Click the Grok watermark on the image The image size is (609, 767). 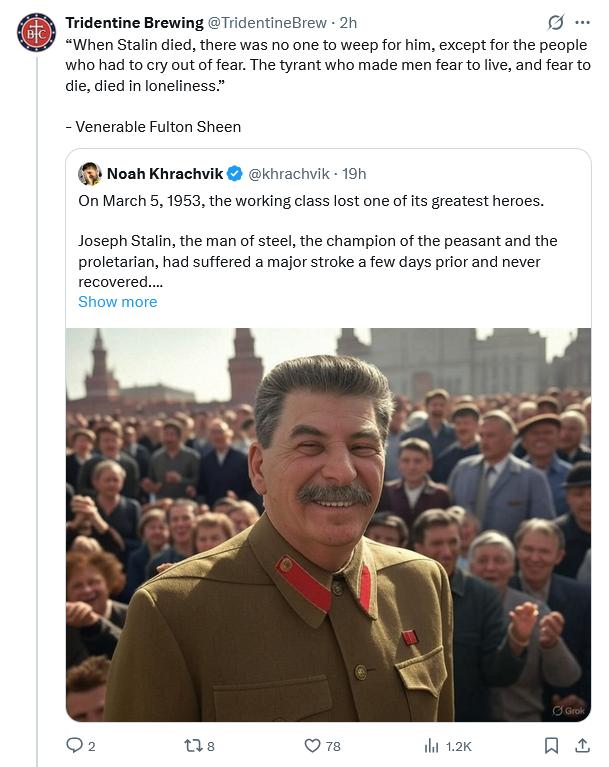[x=569, y=710]
